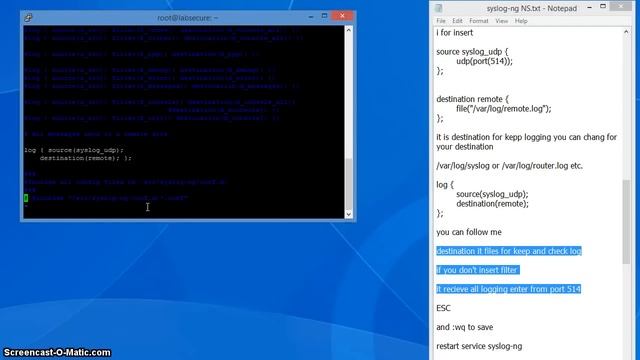Click the 'log { source(syslog_udp);' line in terminal
The image size is (640, 360).
point(73,150)
